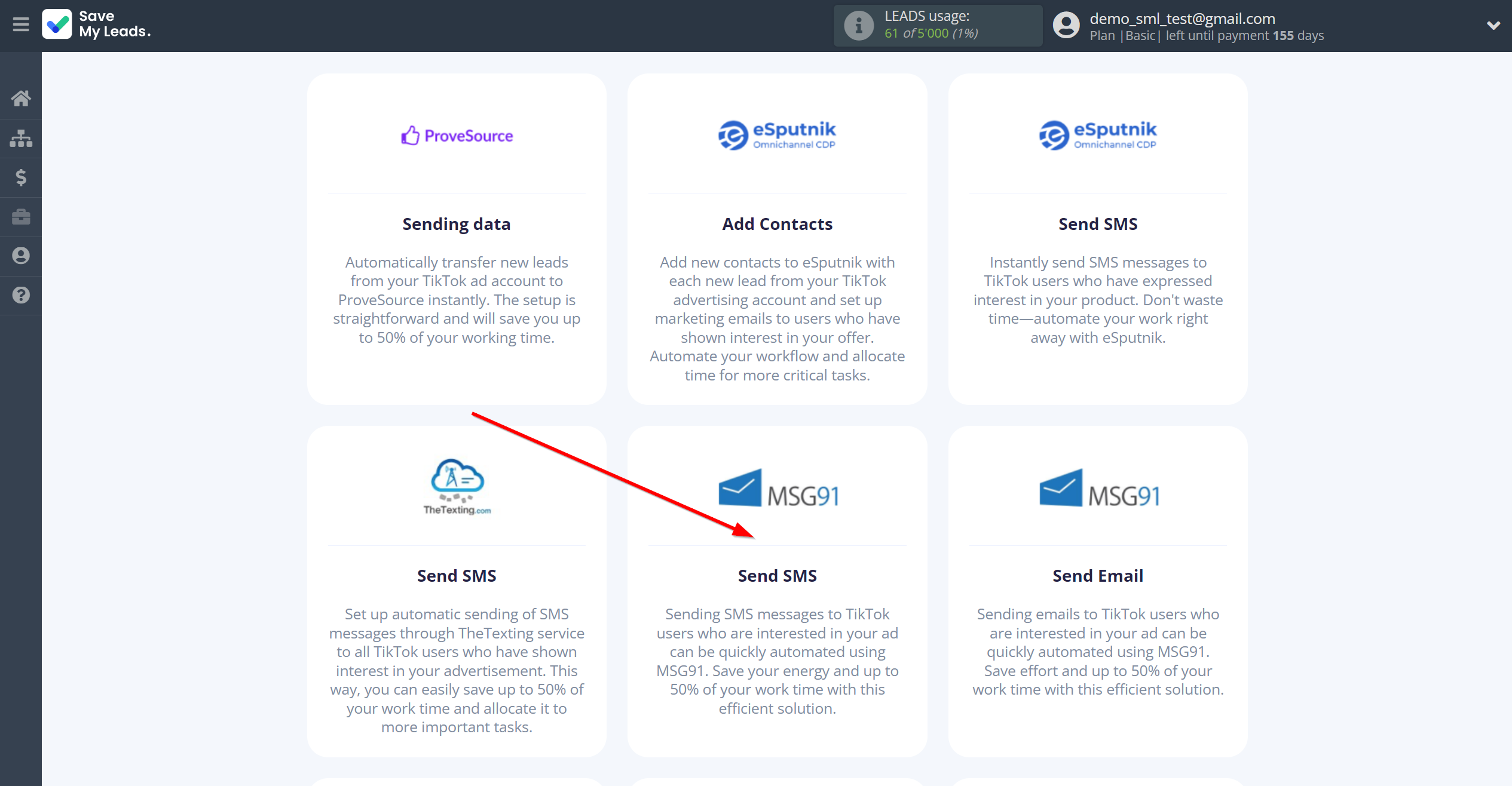Click the eSputnik logo on the Send SMS card
Image resolution: width=1512 pixels, height=786 pixels.
[x=1098, y=135]
